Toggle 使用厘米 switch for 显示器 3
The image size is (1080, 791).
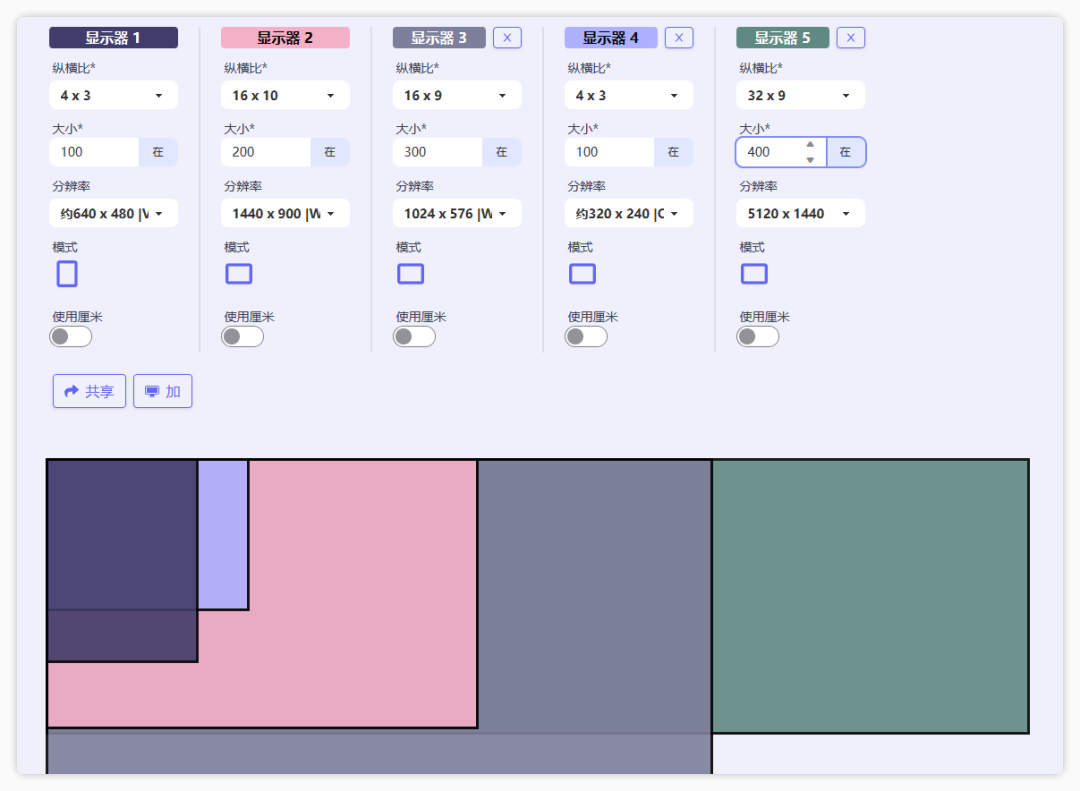click(415, 337)
